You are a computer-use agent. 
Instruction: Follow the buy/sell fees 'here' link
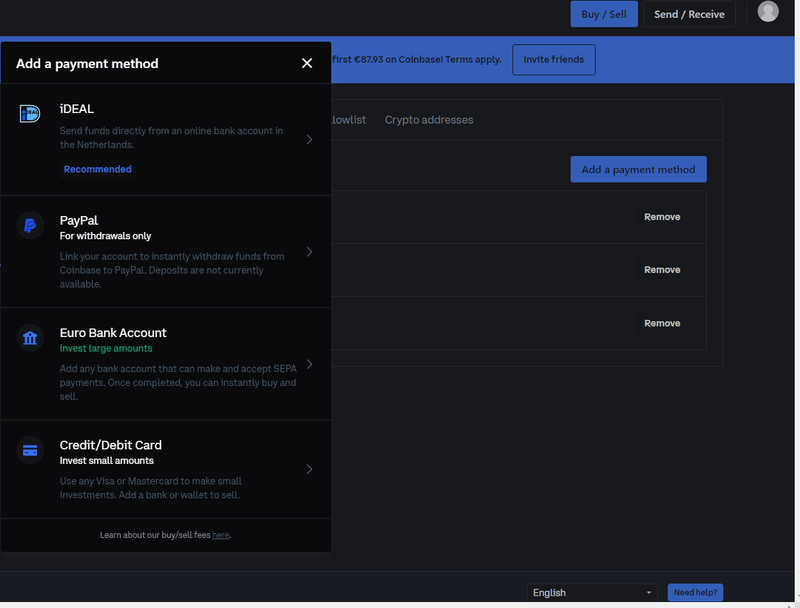point(220,535)
